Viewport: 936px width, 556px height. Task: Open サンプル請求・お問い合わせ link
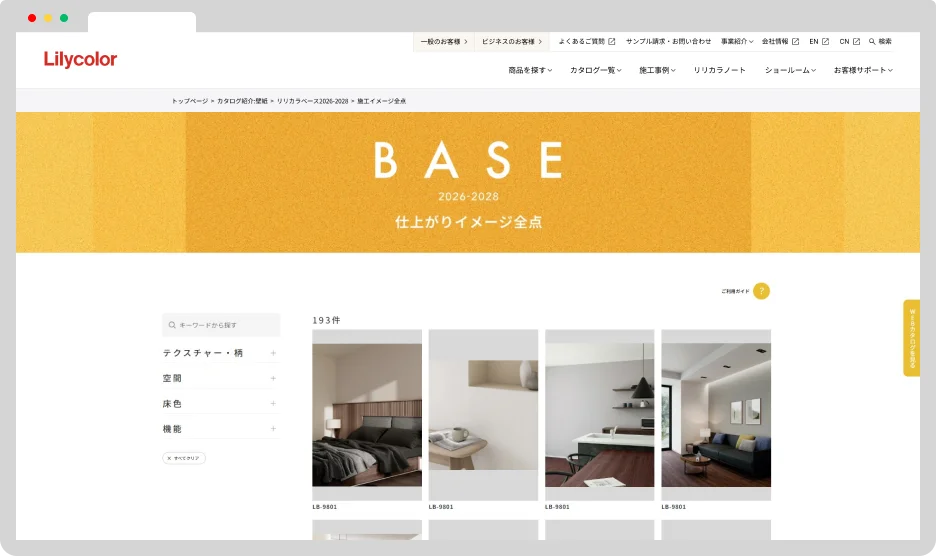click(x=668, y=41)
